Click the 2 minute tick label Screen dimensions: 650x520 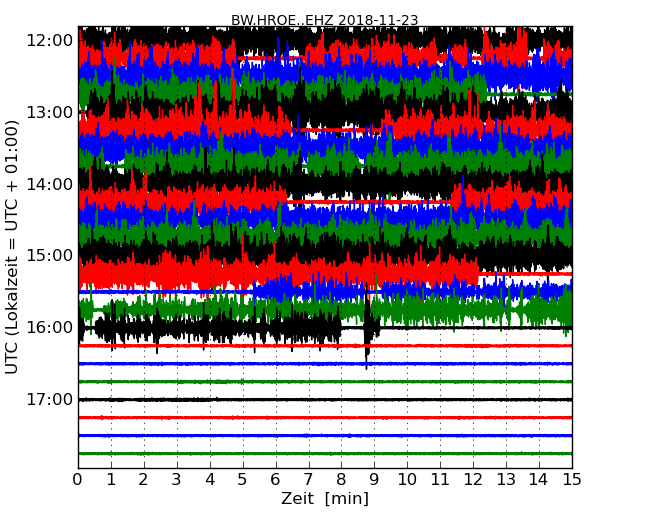(x=143, y=480)
